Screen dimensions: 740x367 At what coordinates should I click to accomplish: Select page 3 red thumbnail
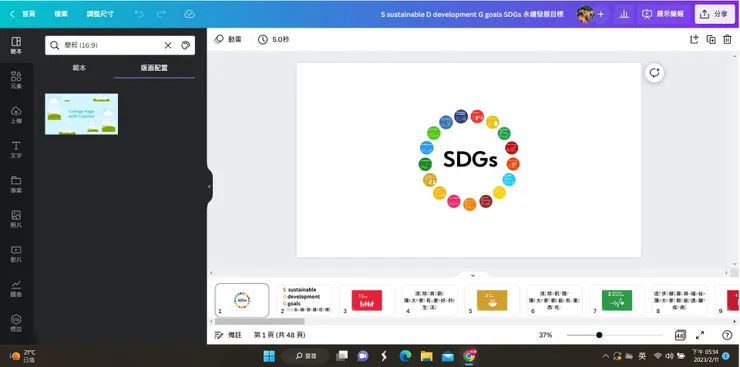[367, 300]
